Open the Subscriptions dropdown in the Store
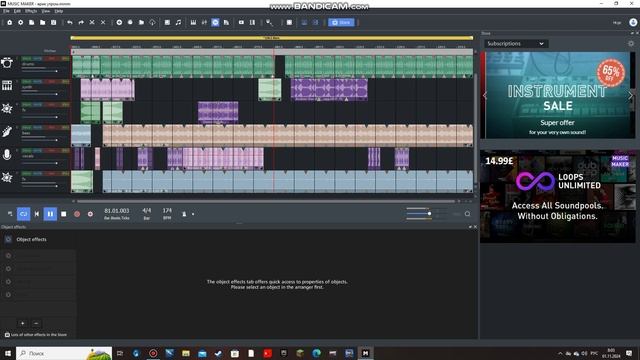 516,44
